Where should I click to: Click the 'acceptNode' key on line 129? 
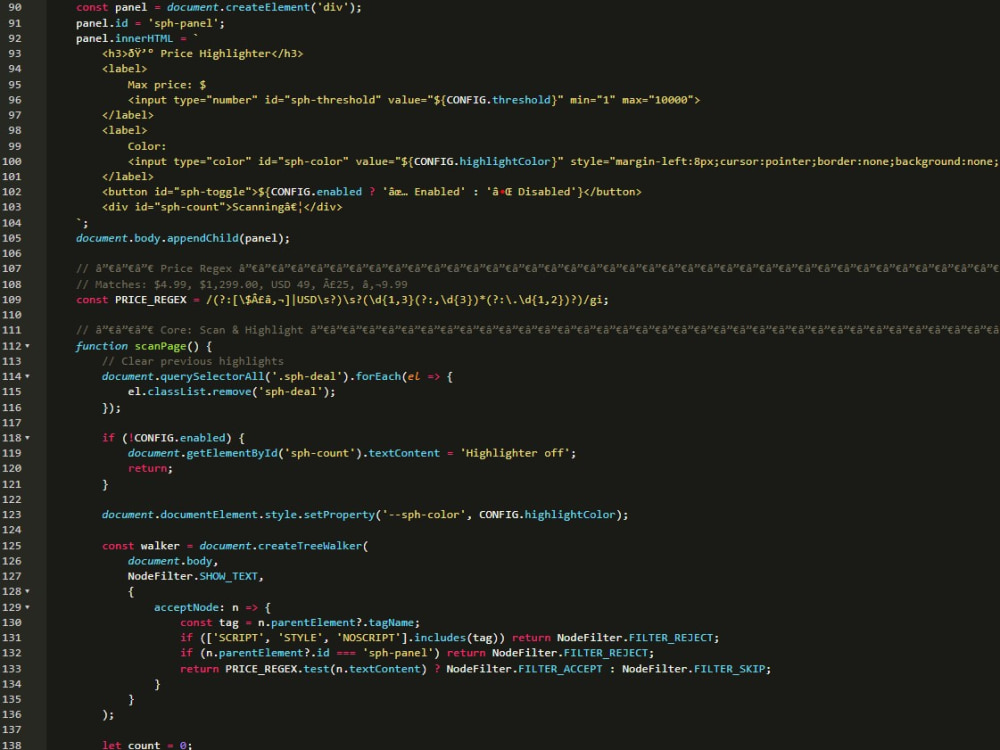(186, 608)
